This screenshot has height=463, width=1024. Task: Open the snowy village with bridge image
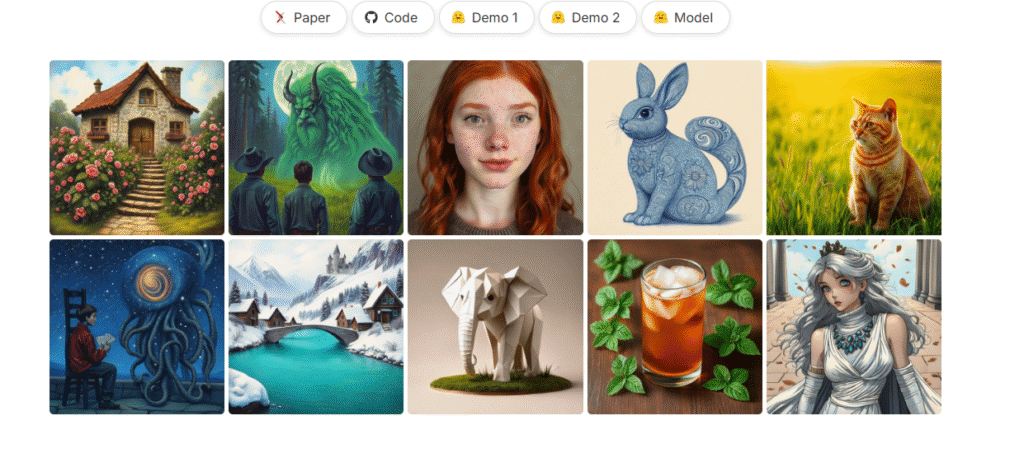pos(316,327)
